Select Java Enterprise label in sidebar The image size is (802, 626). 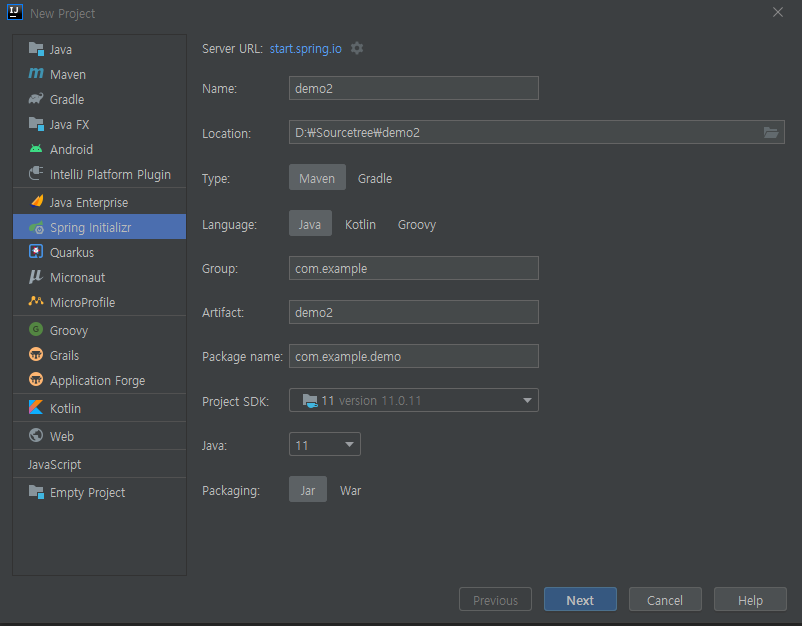tap(89, 203)
